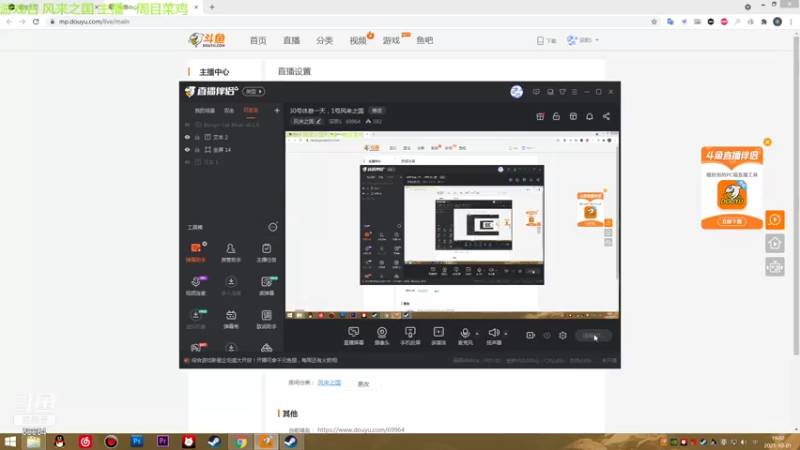Select the orange highlighted scene tab

coord(251,110)
